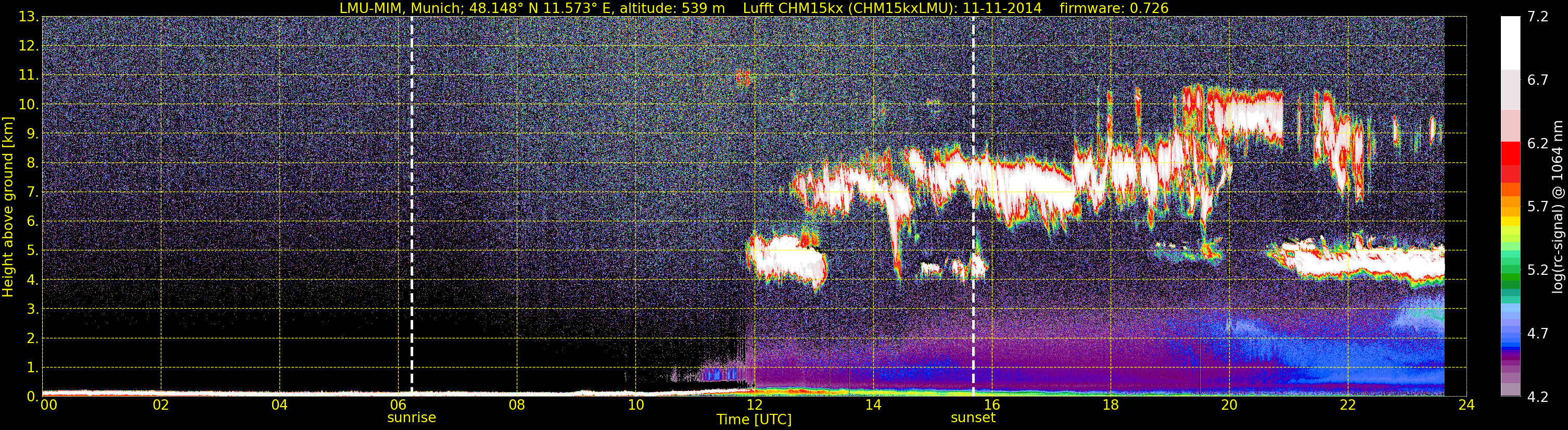This screenshot has width=1568, height=430.
Task: Click the time axis tick '18'
Action: 1110,405
